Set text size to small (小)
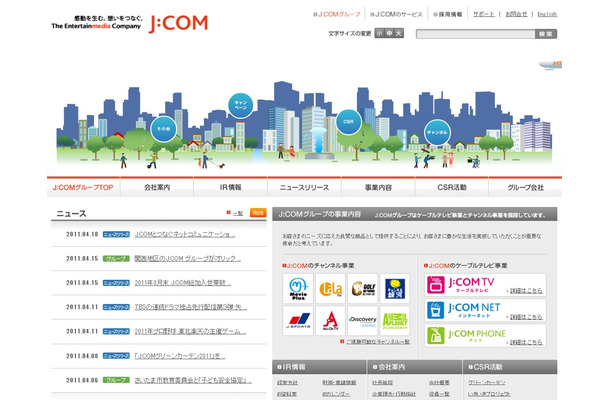The width and height of the screenshot is (610, 400). pos(380,33)
